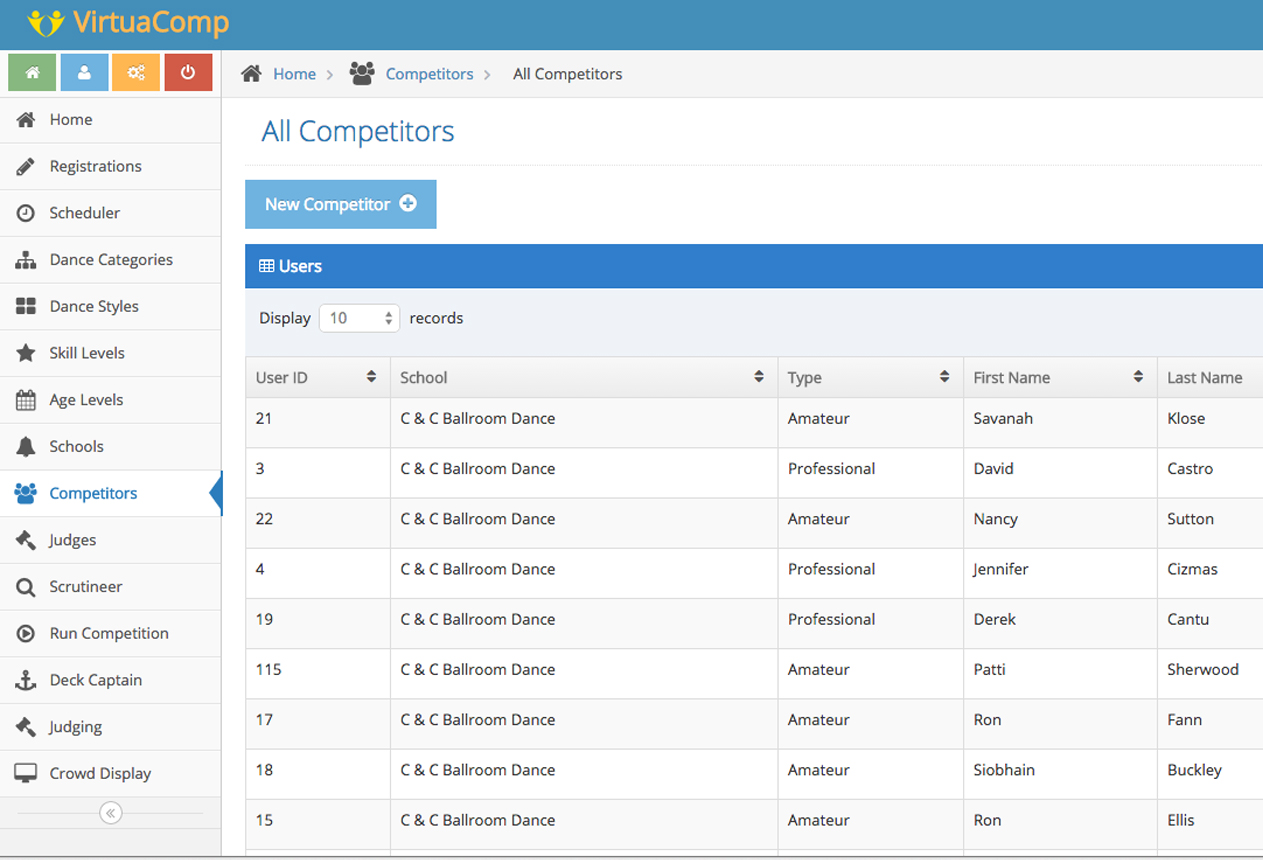Collapse the sidebar with double-chevron icon
This screenshot has height=860, width=1263.
point(111,813)
